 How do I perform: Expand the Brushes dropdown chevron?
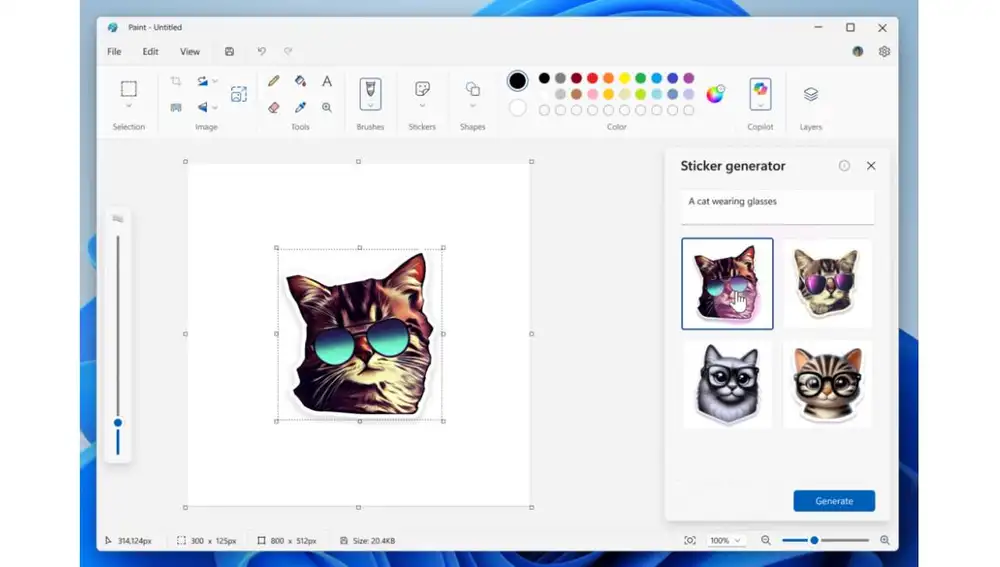pos(370,106)
